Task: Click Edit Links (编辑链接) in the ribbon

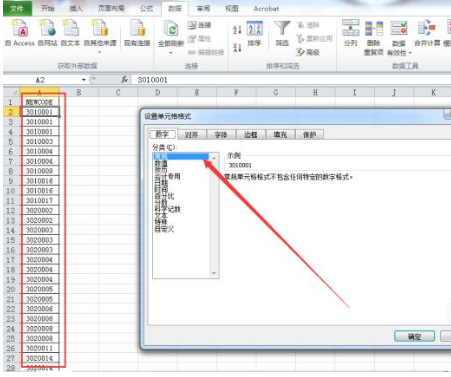Action: point(206,52)
